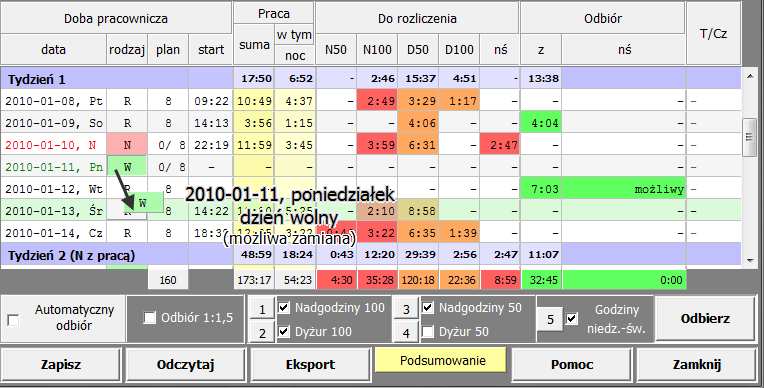The width and height of the screenshot is (764, 388).
Task: Toggle the Automatyczny odbiór checkbox
Action: 13,320
